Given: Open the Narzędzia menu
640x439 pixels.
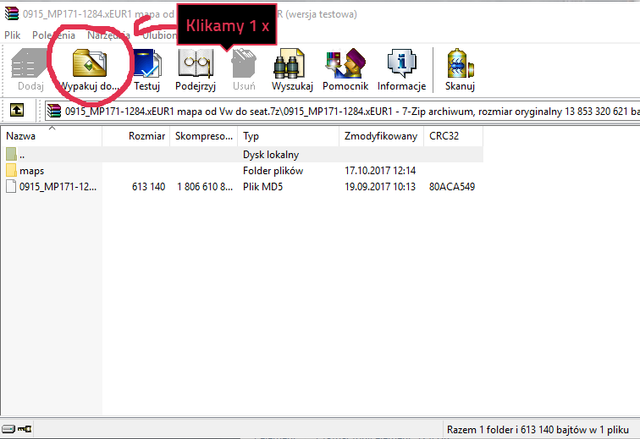Looking at the screenshot, I should click(x=109, y=35).
